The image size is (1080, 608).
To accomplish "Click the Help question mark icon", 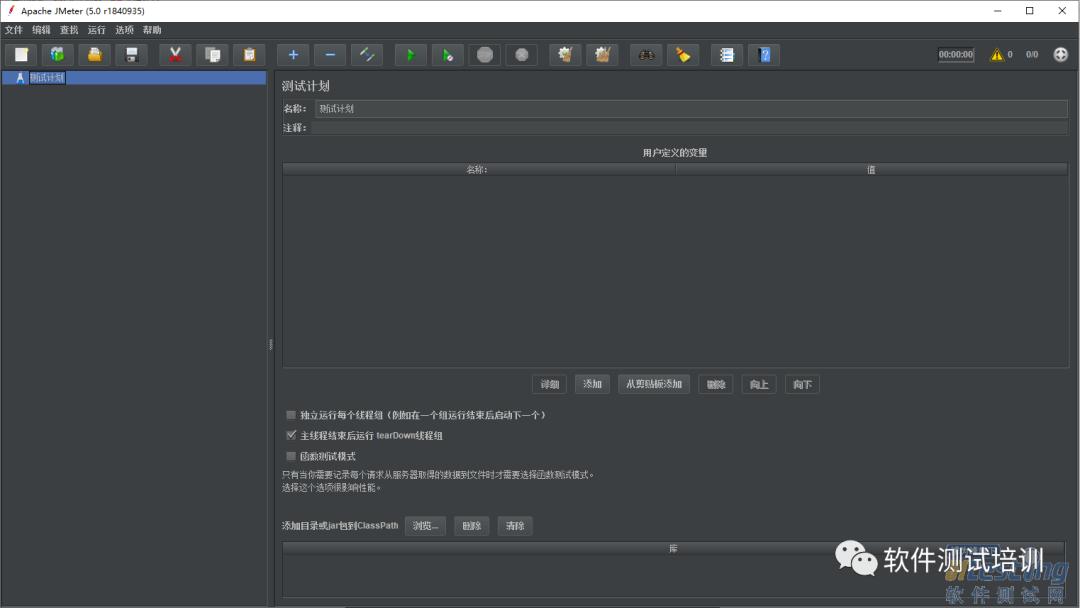I will [x=764, y=55].
